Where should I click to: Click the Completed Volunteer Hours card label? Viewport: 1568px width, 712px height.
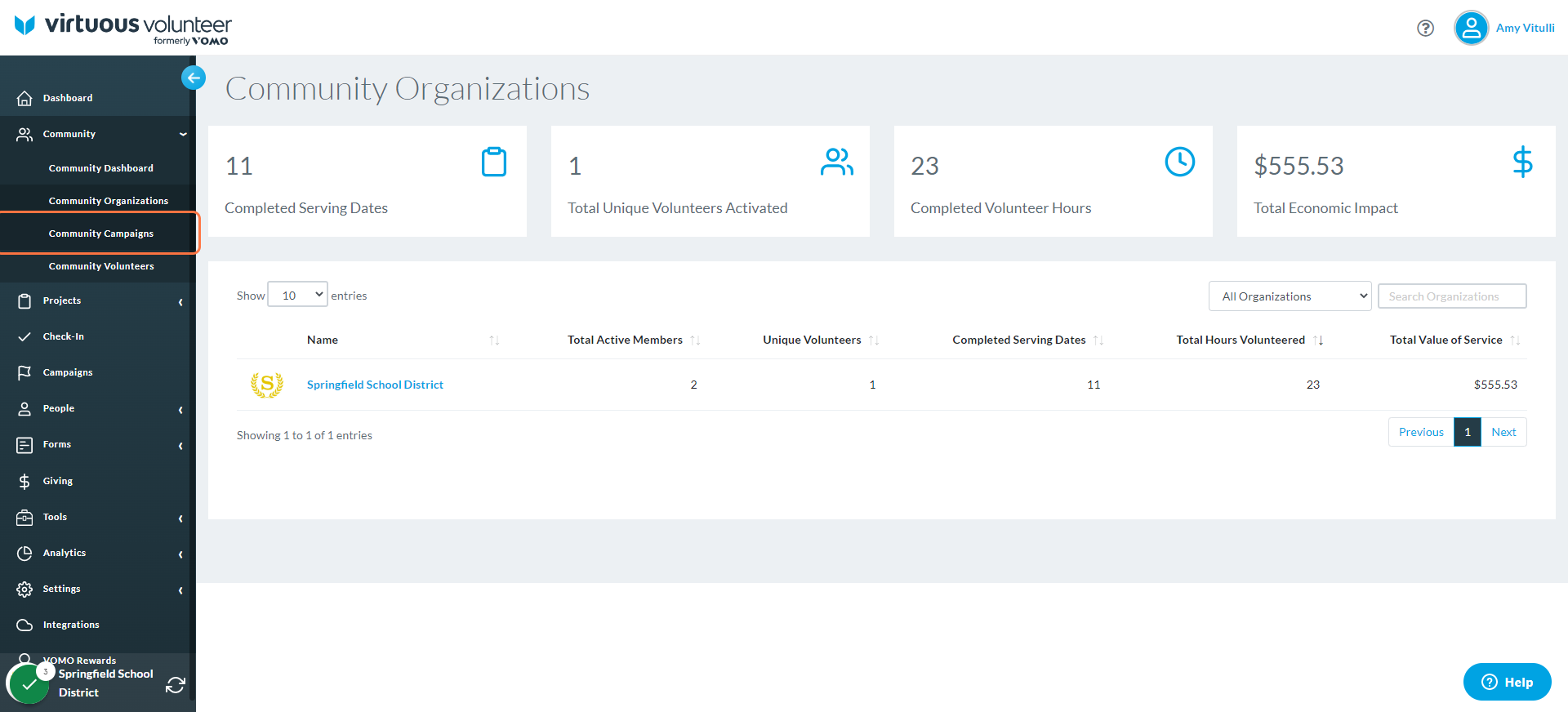[1001, 208]
